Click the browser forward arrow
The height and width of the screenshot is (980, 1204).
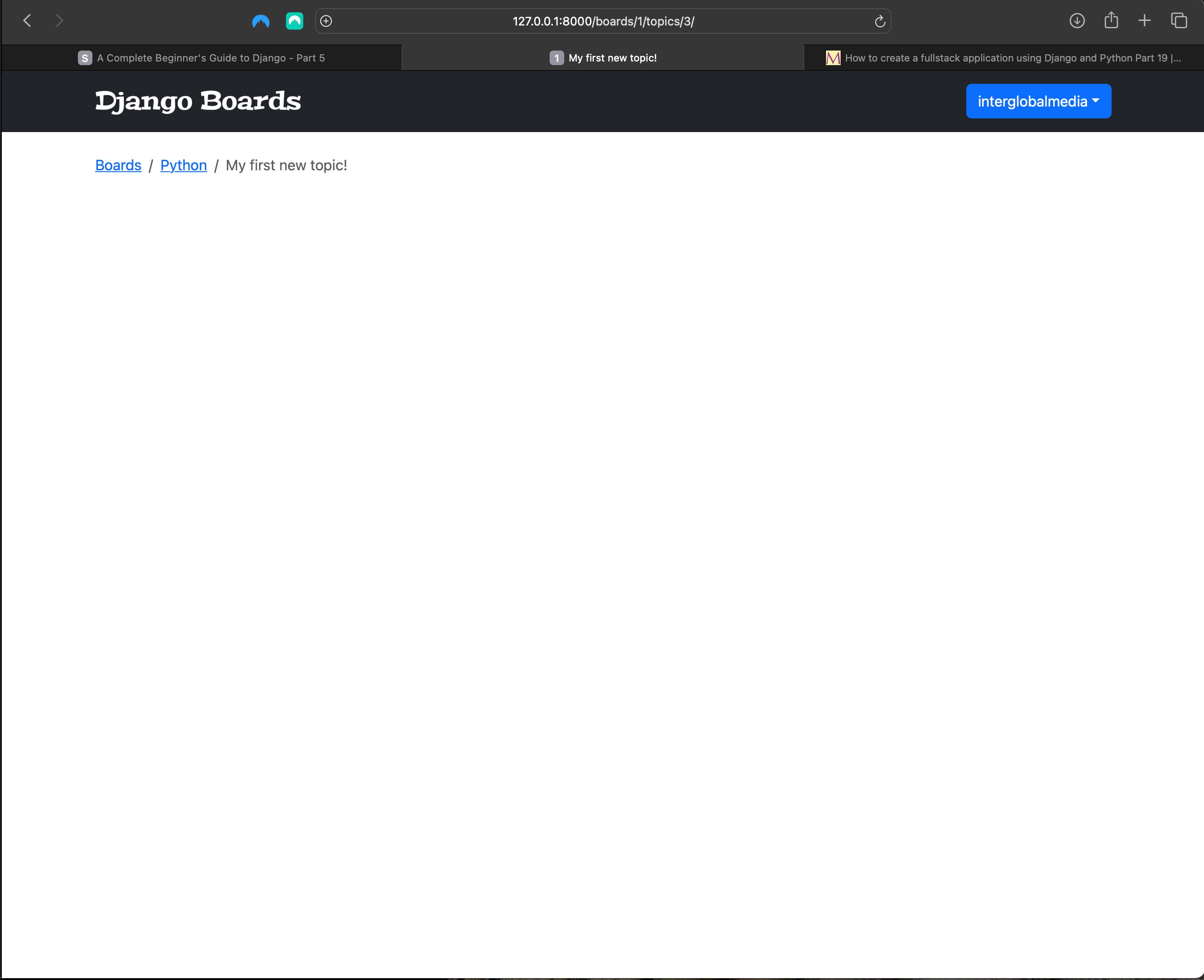[x=59, y=21]
